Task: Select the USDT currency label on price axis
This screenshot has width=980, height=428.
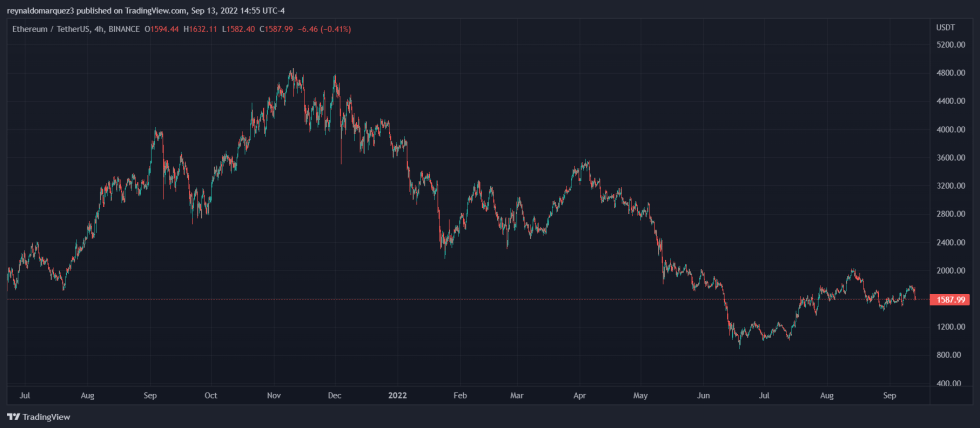Action: tap(945, 28)
